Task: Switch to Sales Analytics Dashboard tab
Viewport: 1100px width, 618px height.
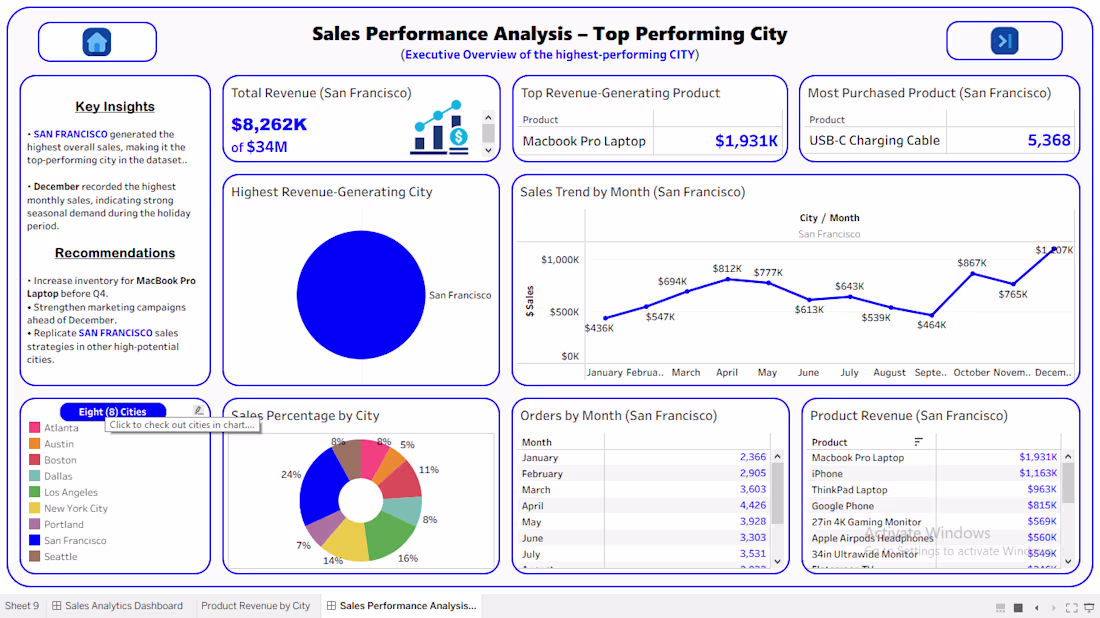Action: pos(117,606)
